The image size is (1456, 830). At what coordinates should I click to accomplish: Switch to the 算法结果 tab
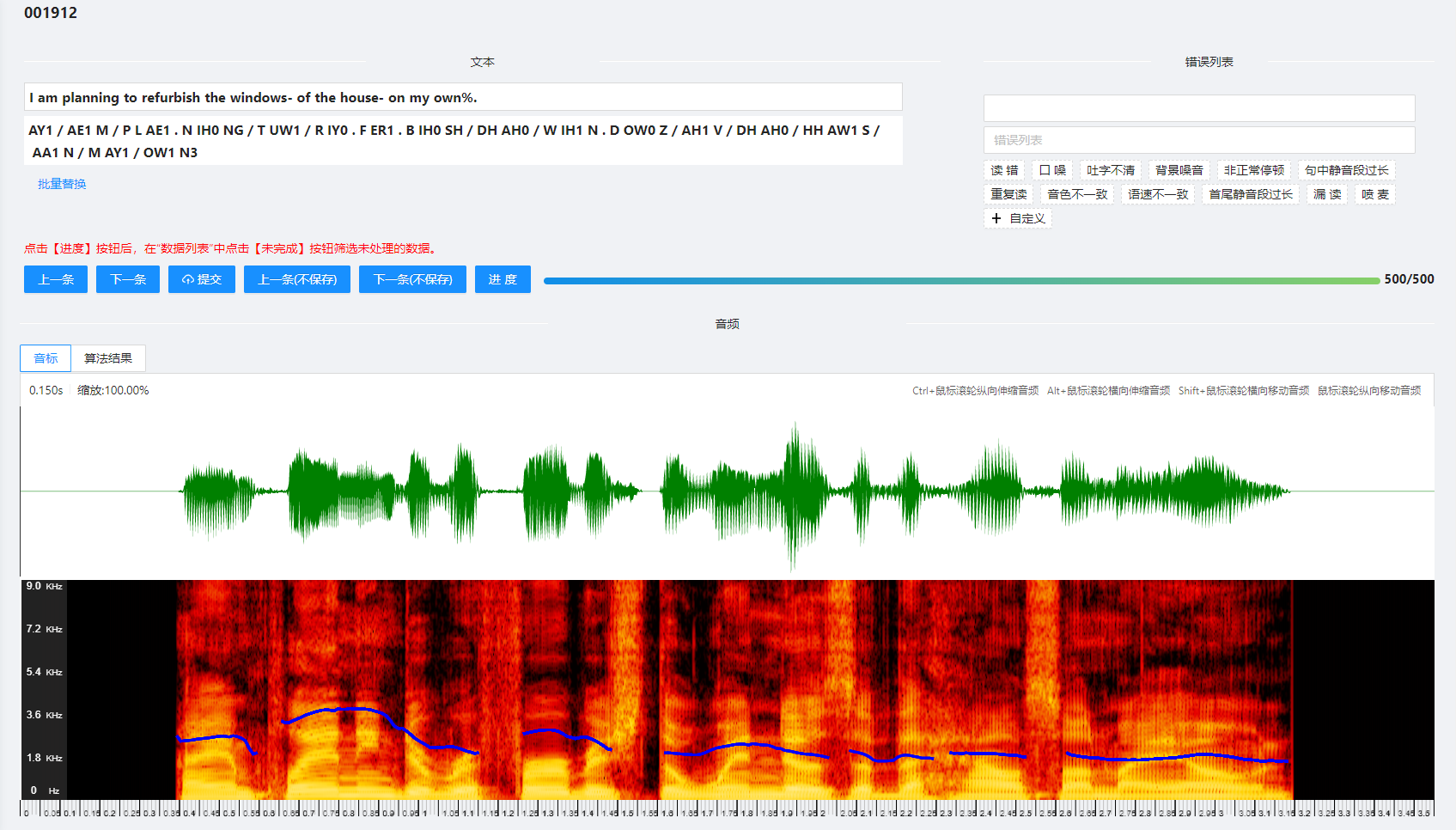108,358
